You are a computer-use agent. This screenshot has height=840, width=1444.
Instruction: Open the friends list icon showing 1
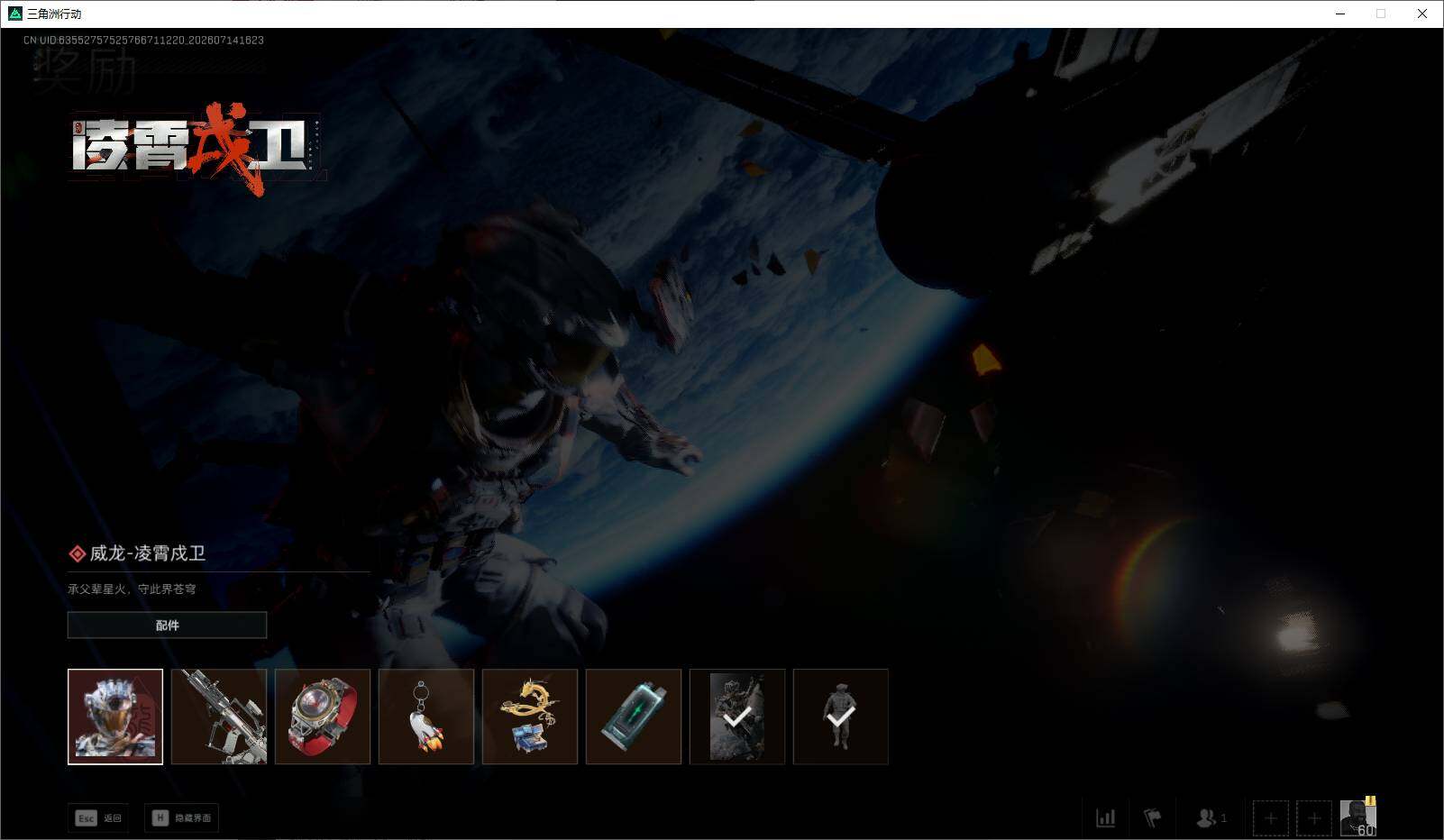pyautogui.click(x=1211, y=817)
